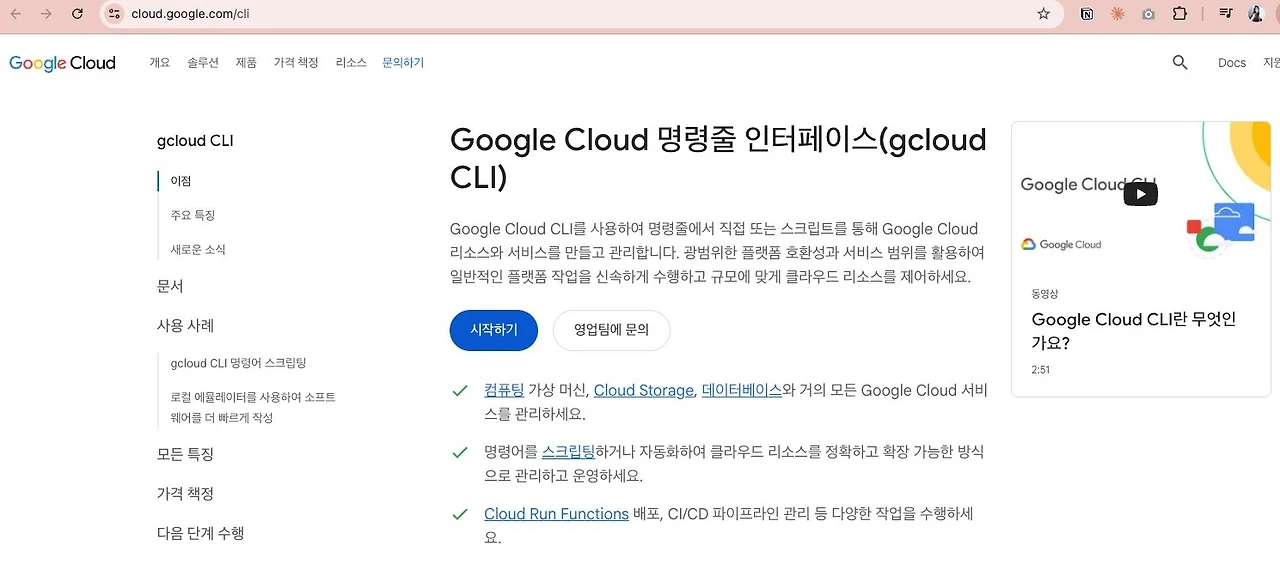Click the camera screenshot extension icon
The width and height of the screenshot is (1280, 582).
click(1148, 14)
